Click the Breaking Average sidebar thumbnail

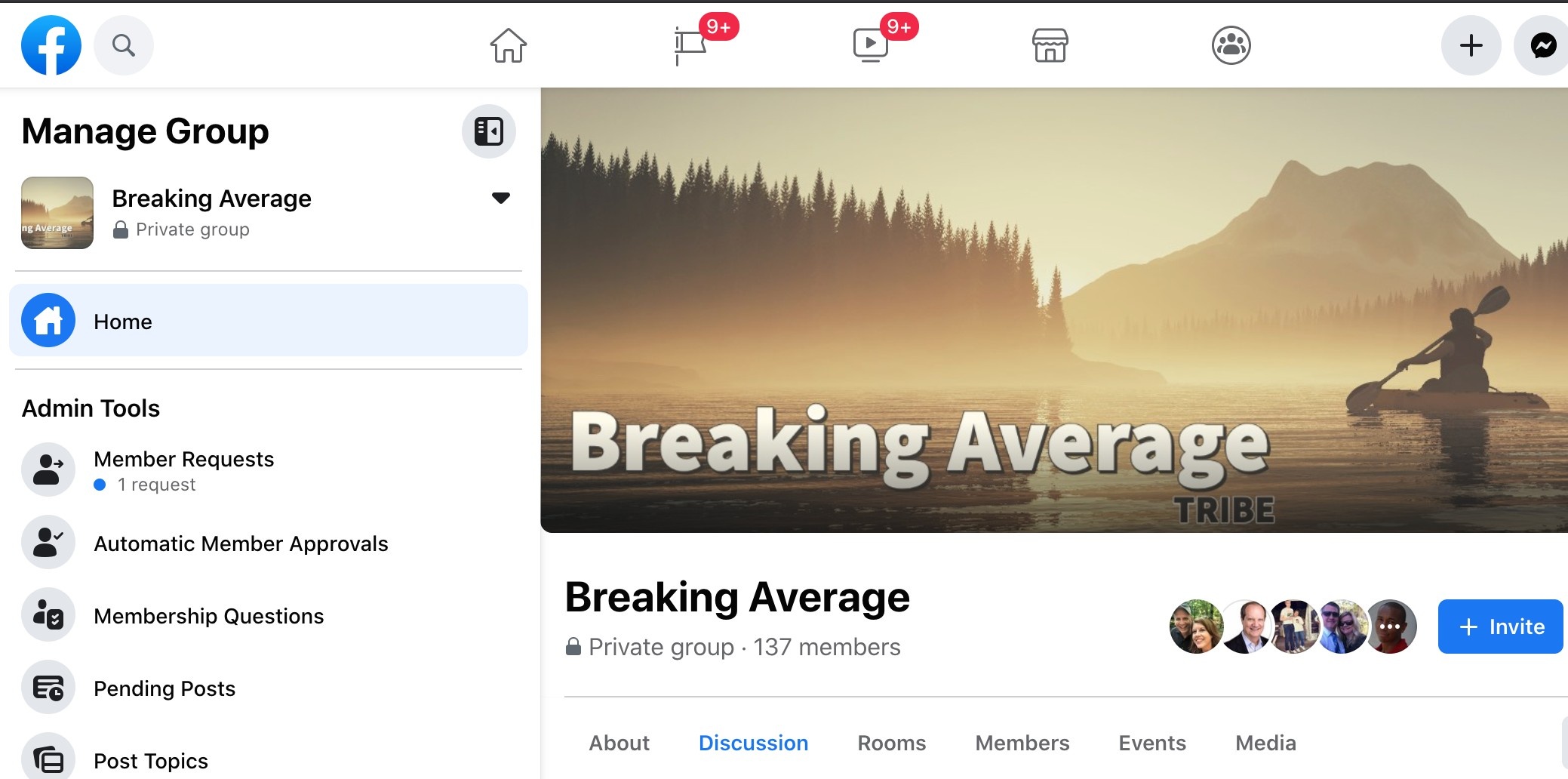[57, 213]
